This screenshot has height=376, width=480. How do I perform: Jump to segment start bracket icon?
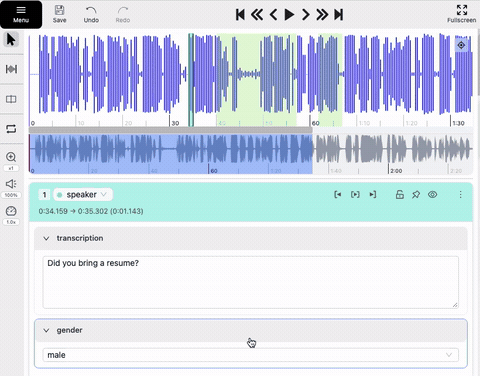pos(337,195)
